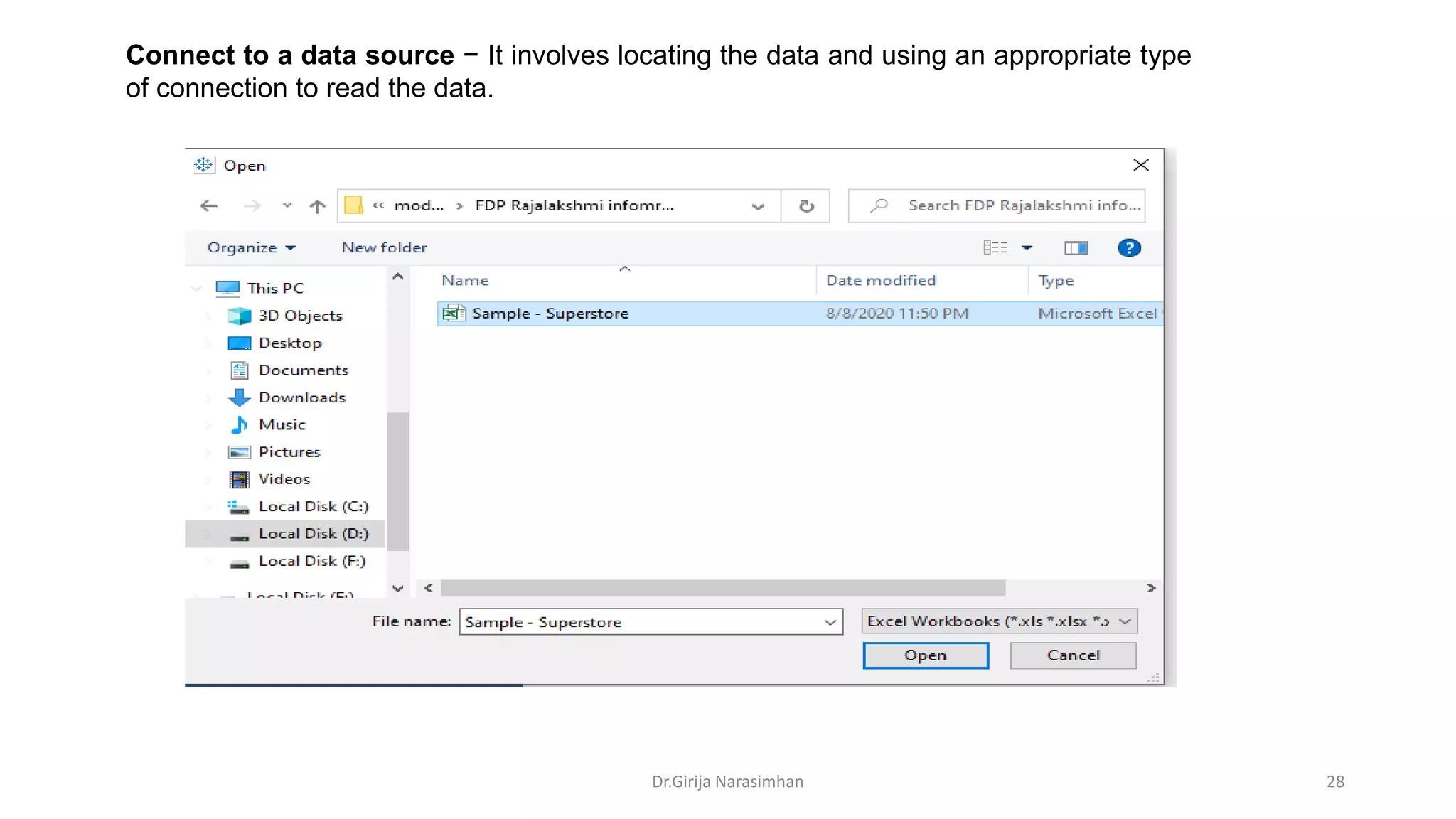1456x819 pixels.
Task: Click the 3D Objects cube icon
Action: 240,316
